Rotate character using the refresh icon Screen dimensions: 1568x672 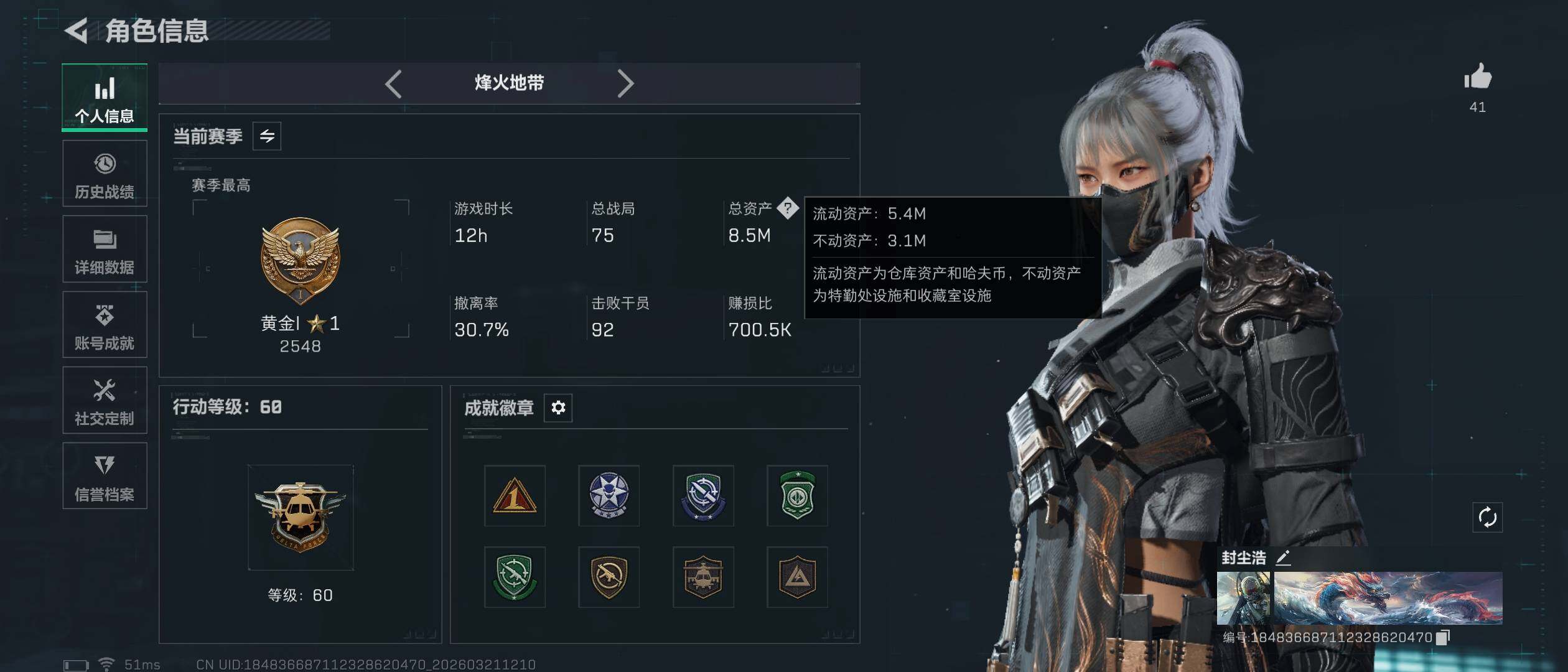tap(1487, 517)
